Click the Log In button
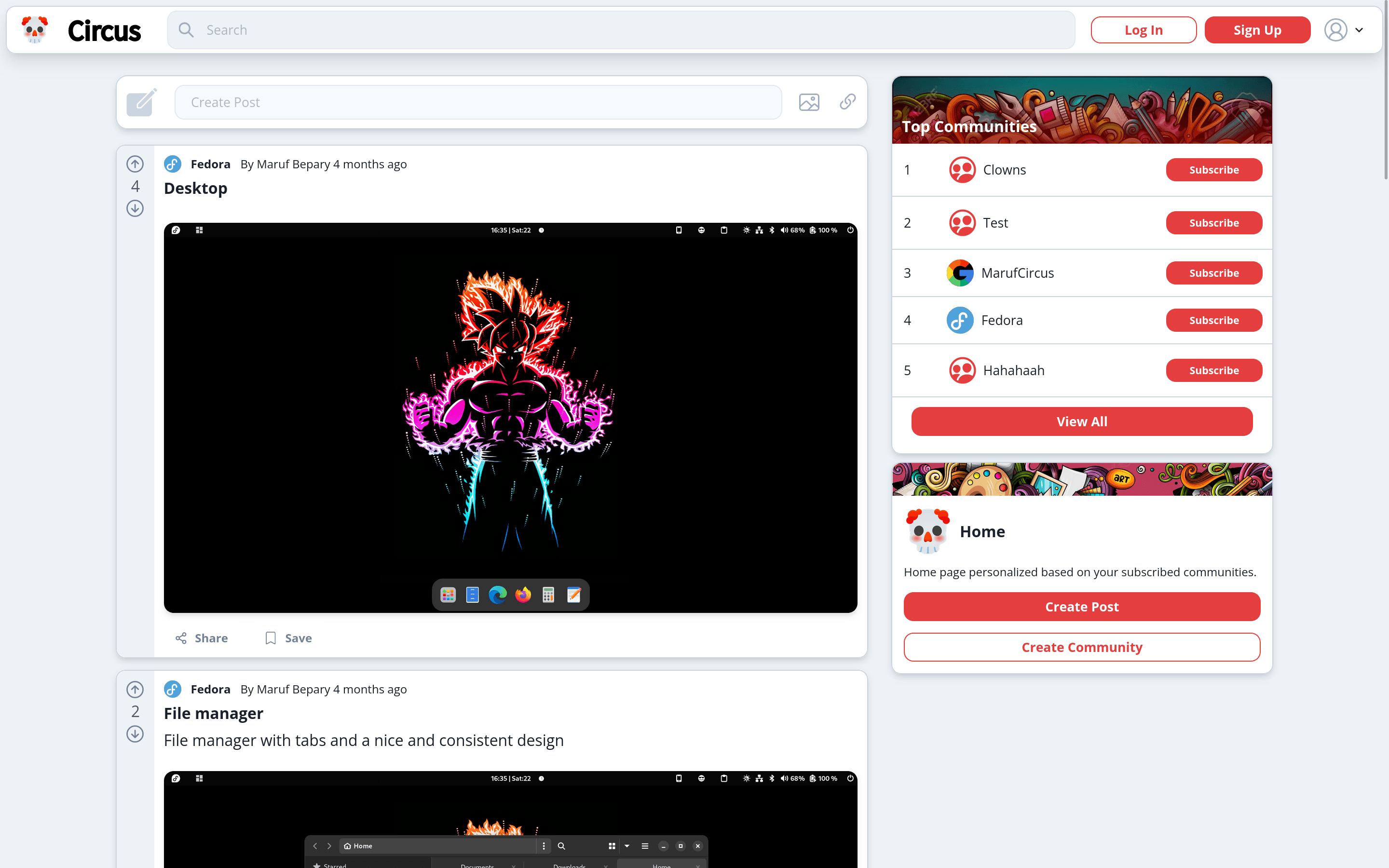The height and width of the screenshot is (868, 1389). (1144, 30)
